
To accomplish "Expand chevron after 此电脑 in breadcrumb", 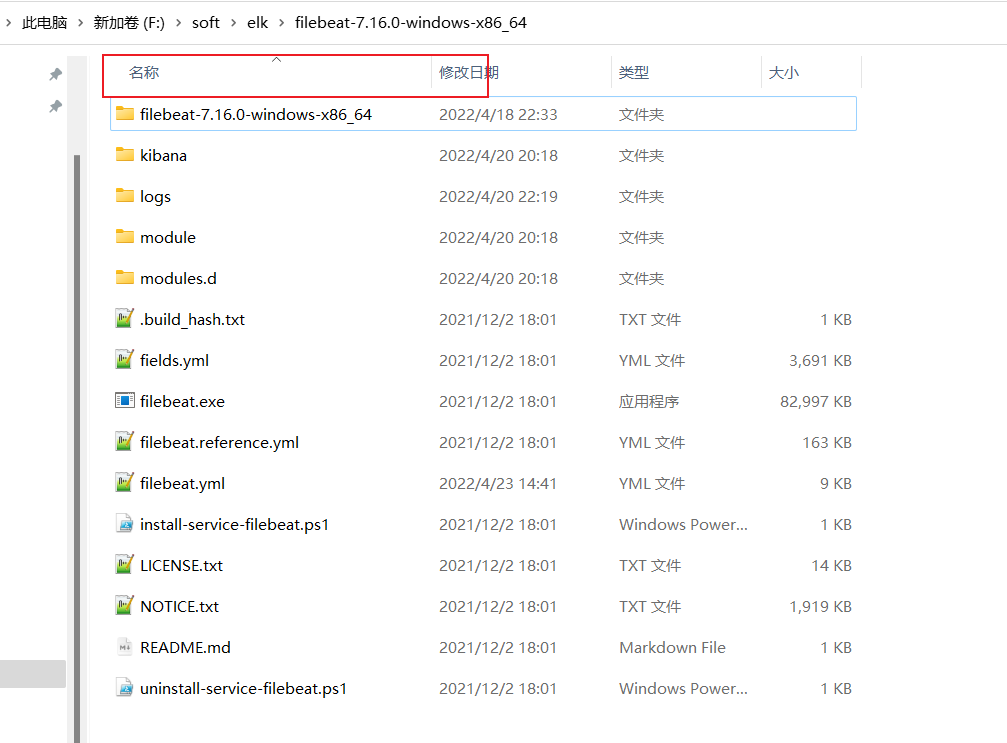I will 80,23.
